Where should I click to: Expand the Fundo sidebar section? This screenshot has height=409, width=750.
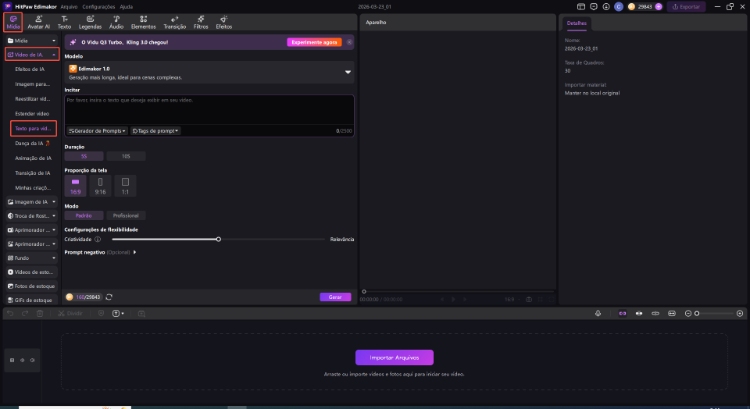pyautogui.click(x=54, y=258)
